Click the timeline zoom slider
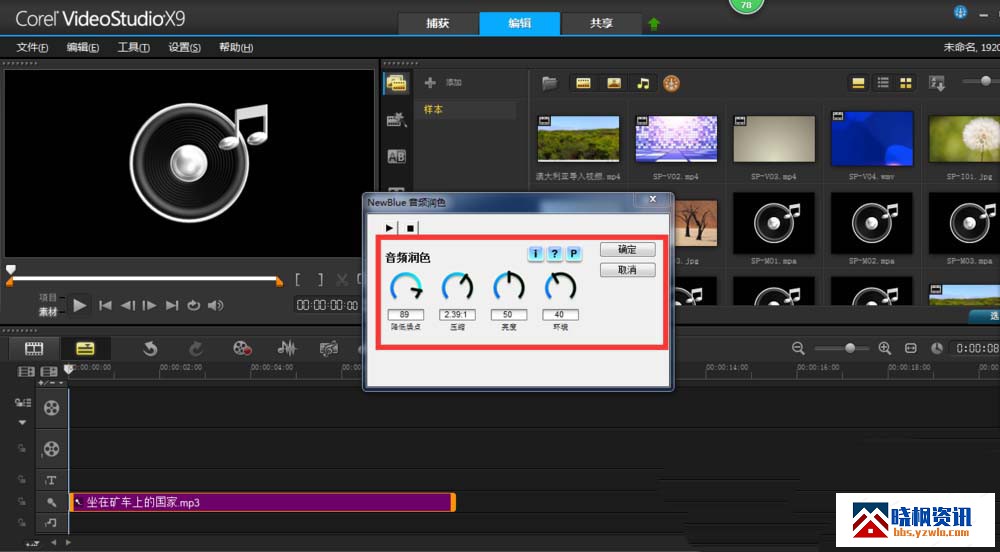1000x552 pixels. [850, 348]
